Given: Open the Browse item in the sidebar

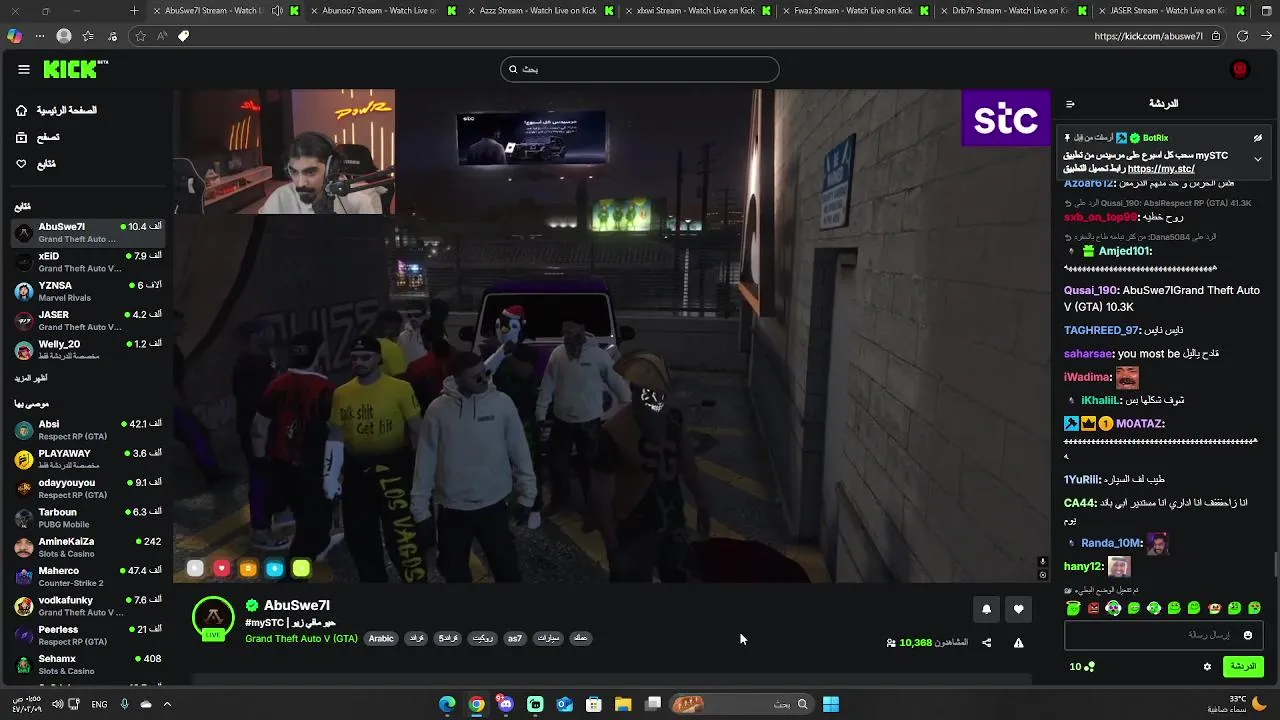Looking at the screenshot, I should point(38,137).
